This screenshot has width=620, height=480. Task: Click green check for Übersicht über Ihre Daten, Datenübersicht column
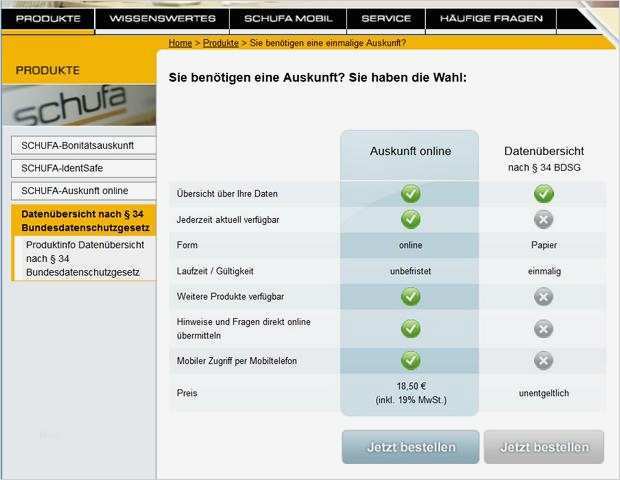[x=544, y=194]
